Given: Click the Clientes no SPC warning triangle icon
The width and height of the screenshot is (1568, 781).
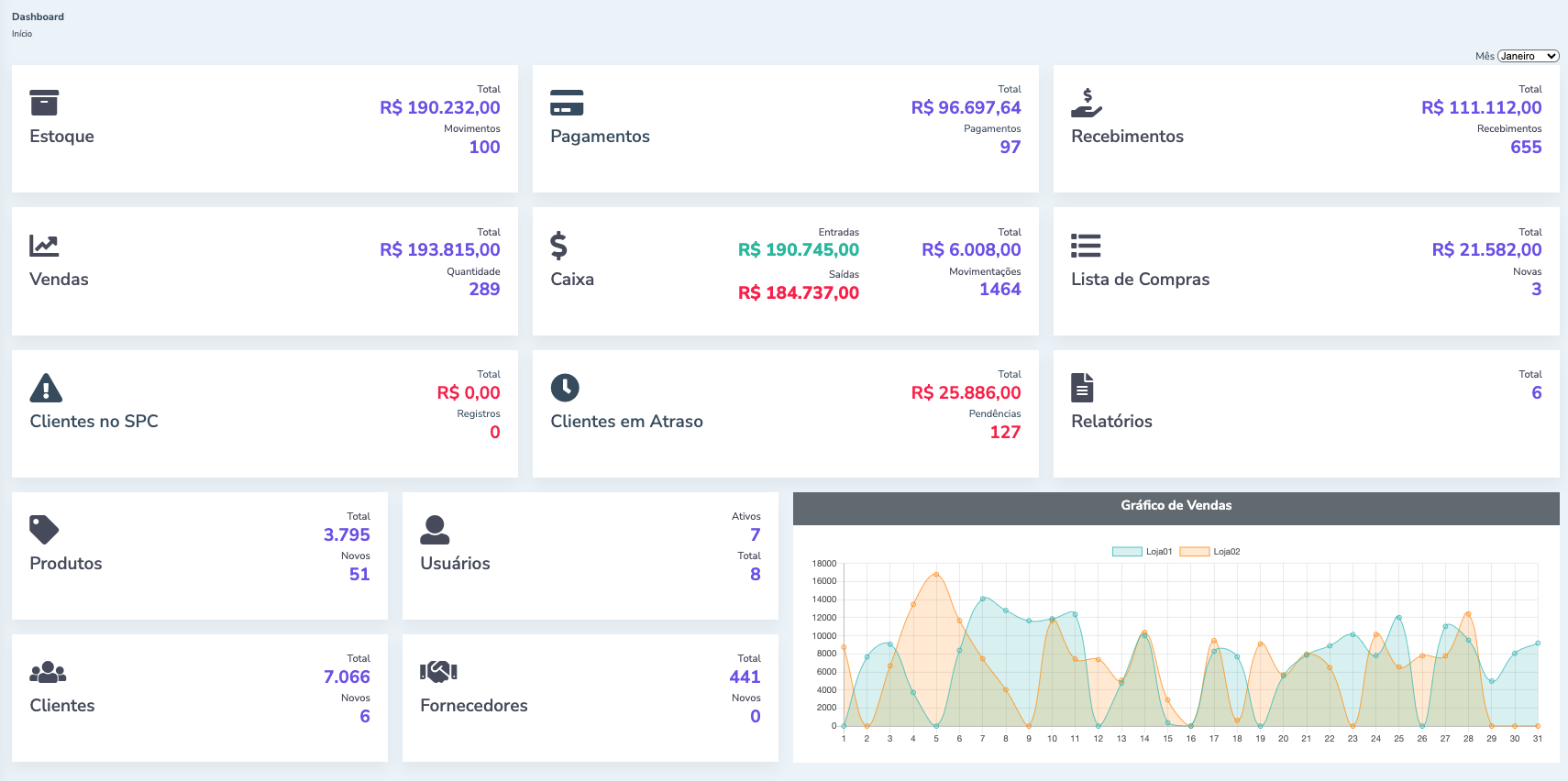Looking at the screenshot, I should coord(46,388).
